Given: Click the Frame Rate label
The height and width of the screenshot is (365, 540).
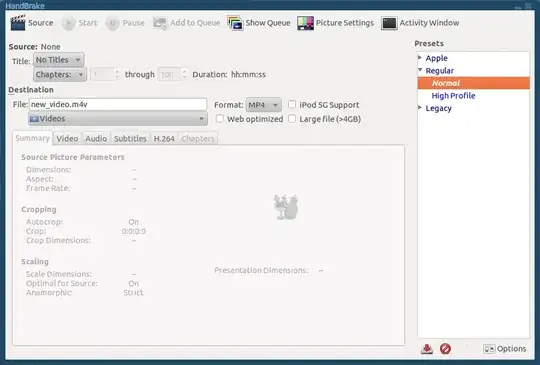Looking at the screenshot, I should [x=48, y=188].
